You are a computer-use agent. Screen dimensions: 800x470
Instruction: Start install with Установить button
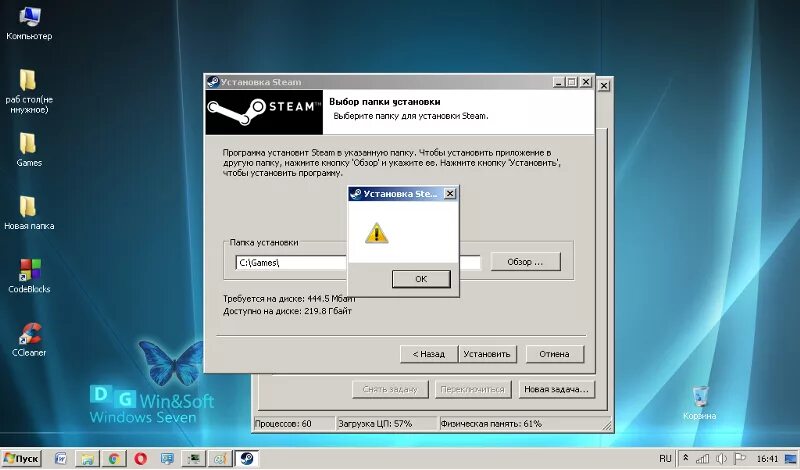coord(487,354)
